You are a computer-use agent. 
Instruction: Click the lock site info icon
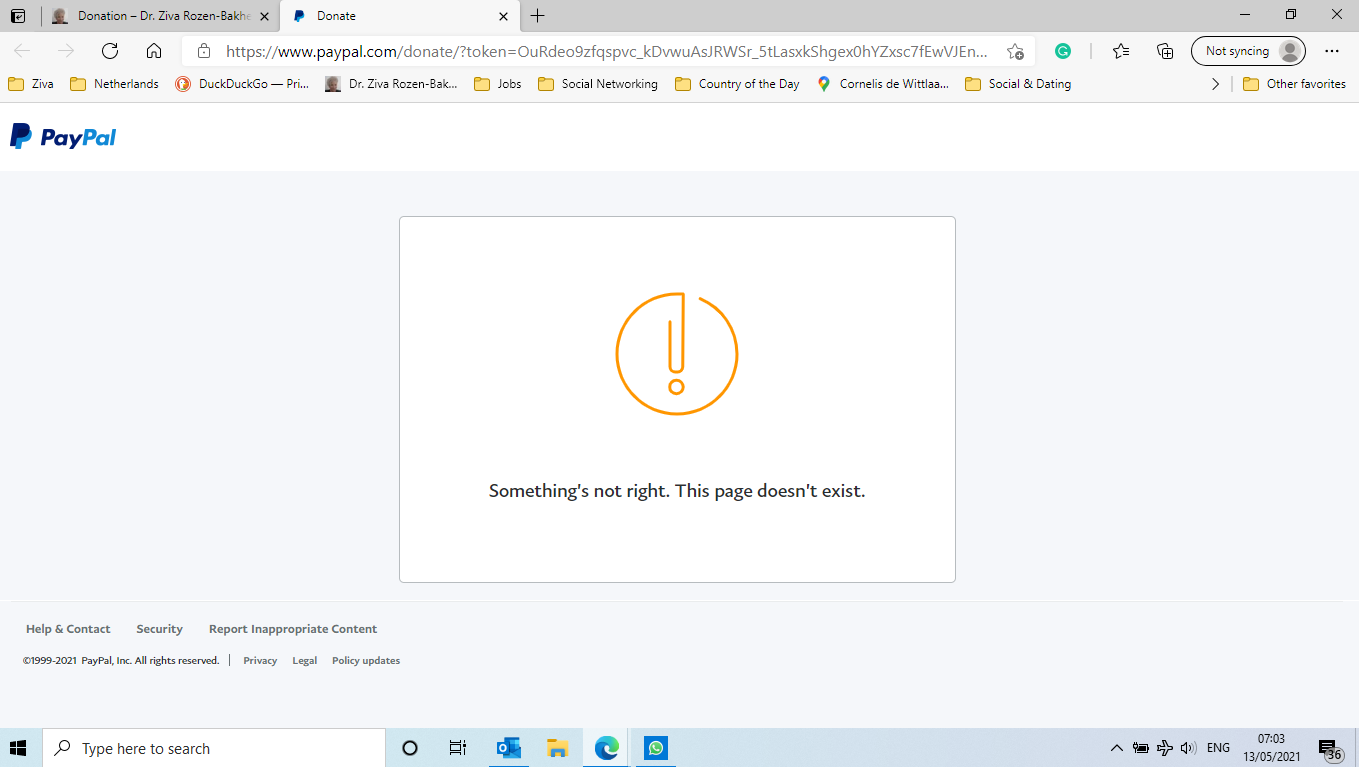pyautogui.click(x=204, y=51)
